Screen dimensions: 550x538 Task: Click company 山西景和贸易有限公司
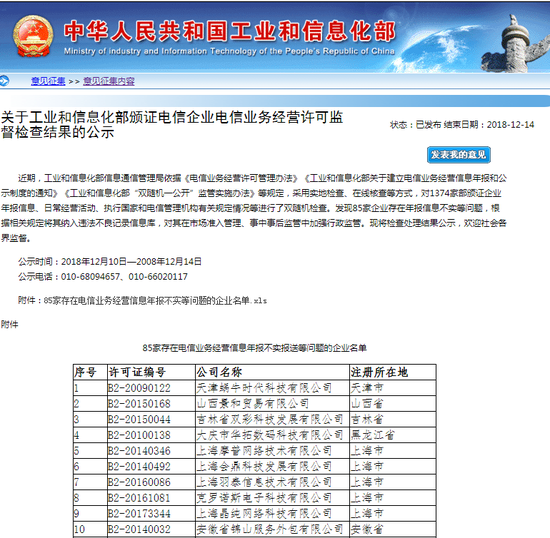(x=253, y=404)
